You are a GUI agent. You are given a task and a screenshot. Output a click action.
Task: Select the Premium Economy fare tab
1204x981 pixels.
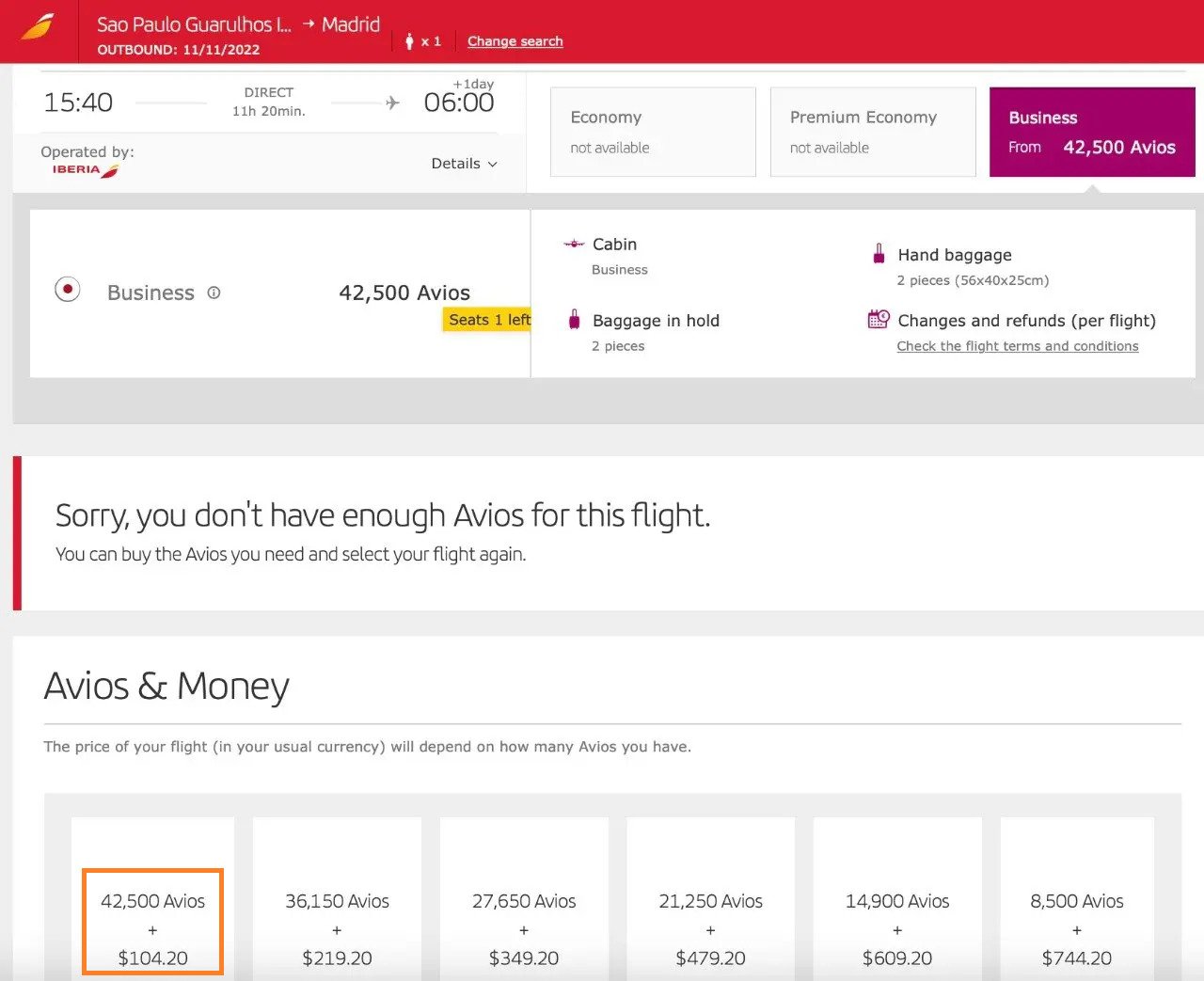(873, 132)
